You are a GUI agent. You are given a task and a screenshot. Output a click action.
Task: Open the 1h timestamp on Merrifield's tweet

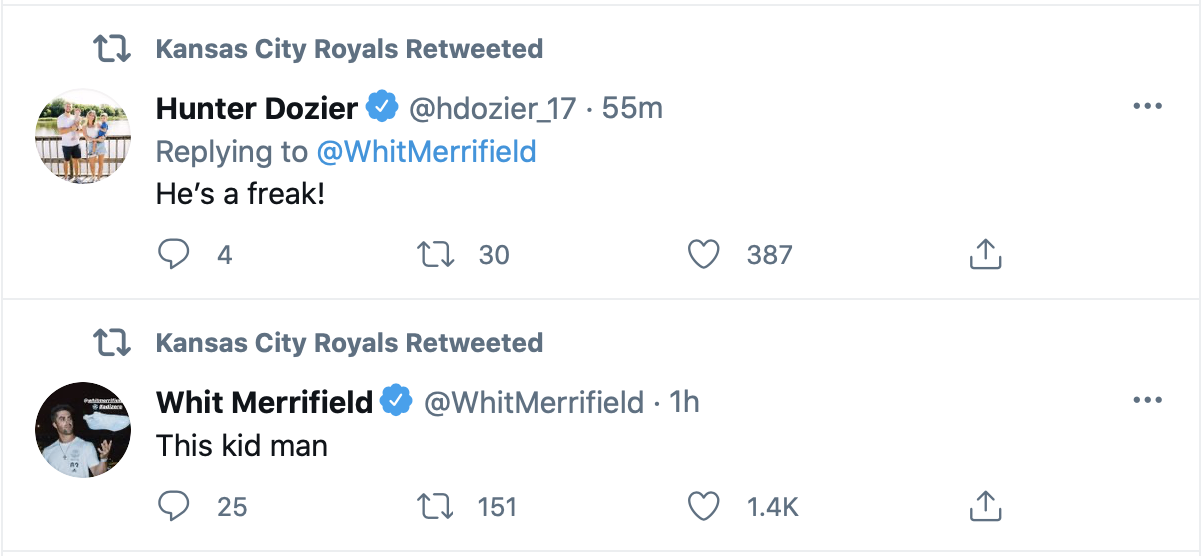[x=684, y=402]
